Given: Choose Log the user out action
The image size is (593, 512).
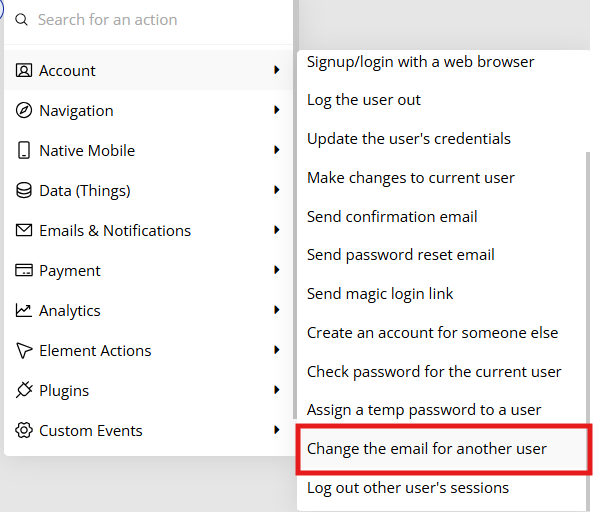Looking at the screenshot, I should (363, 100).
